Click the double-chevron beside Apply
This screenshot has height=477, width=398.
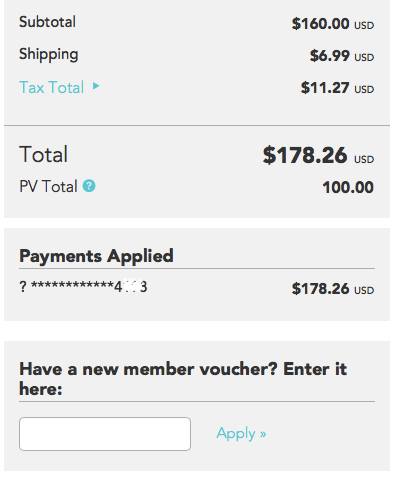(263, 434)
